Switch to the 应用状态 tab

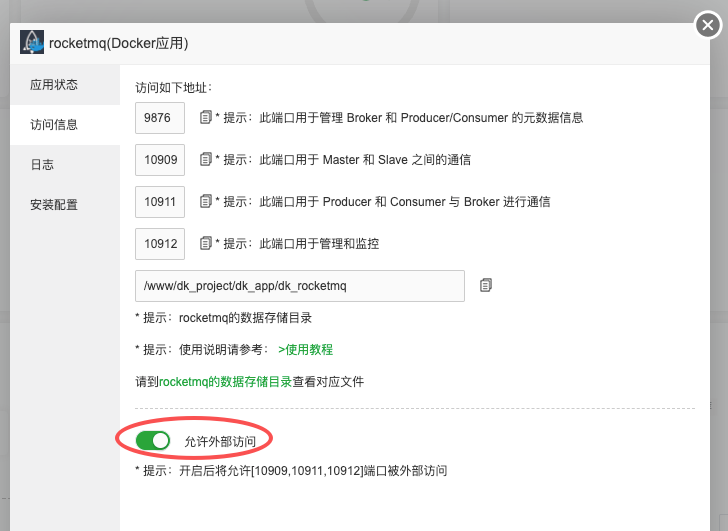[x=54, y=85]
